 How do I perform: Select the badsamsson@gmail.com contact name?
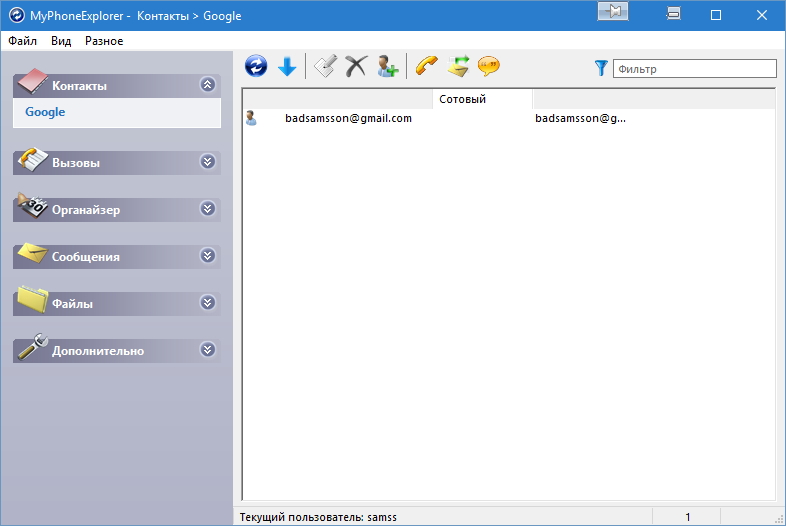click(x=348, y=118)
